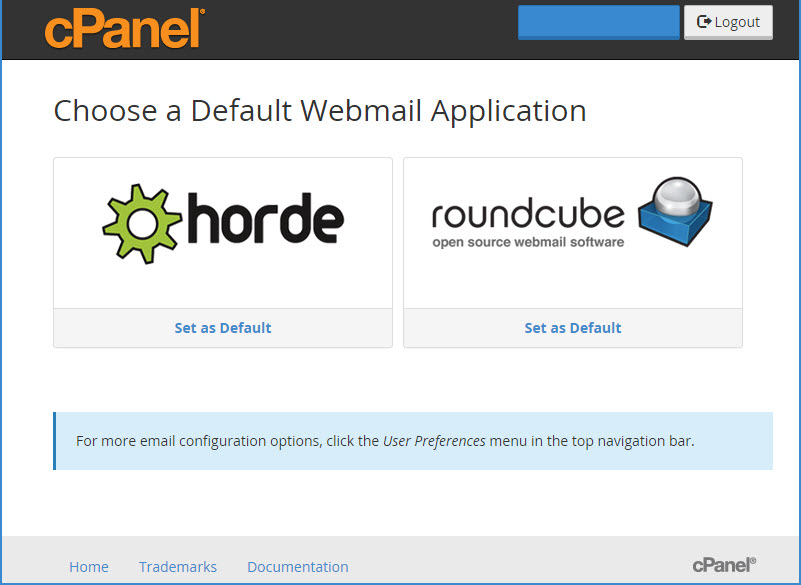Screen dimensions: 801x585
Task: Open the Trademarks footer link
Action: pos(178,567)
